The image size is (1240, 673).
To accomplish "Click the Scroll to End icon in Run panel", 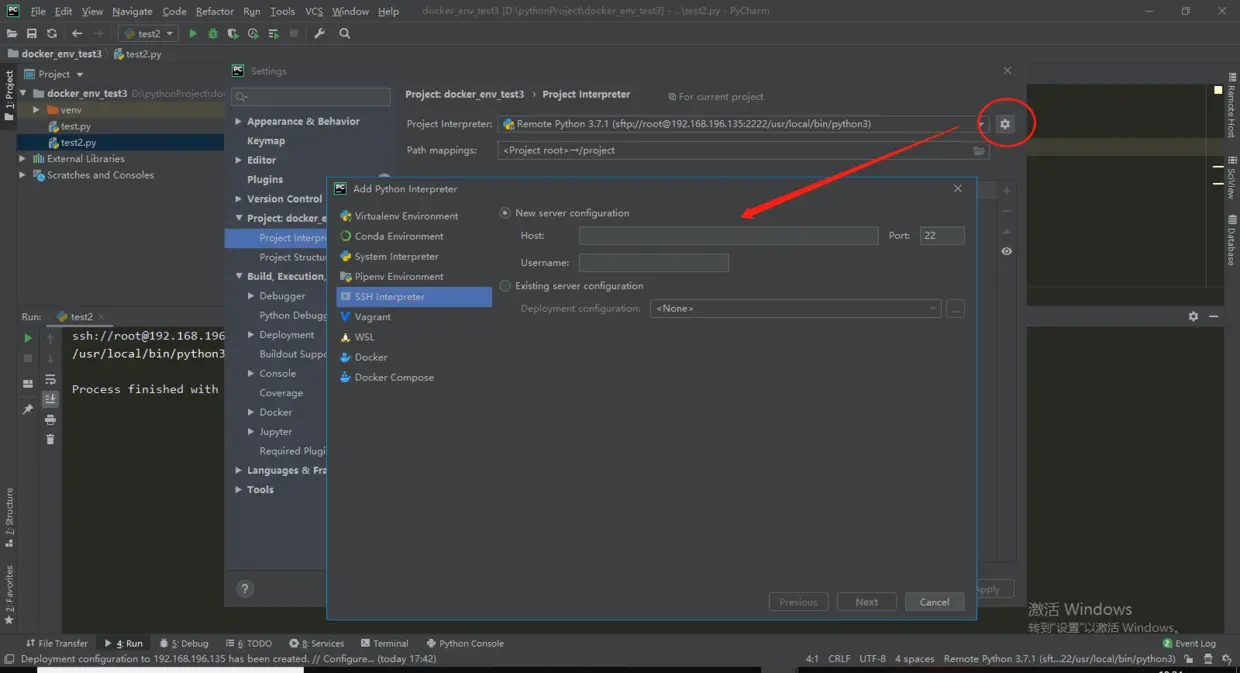I will tap(50, 399).
